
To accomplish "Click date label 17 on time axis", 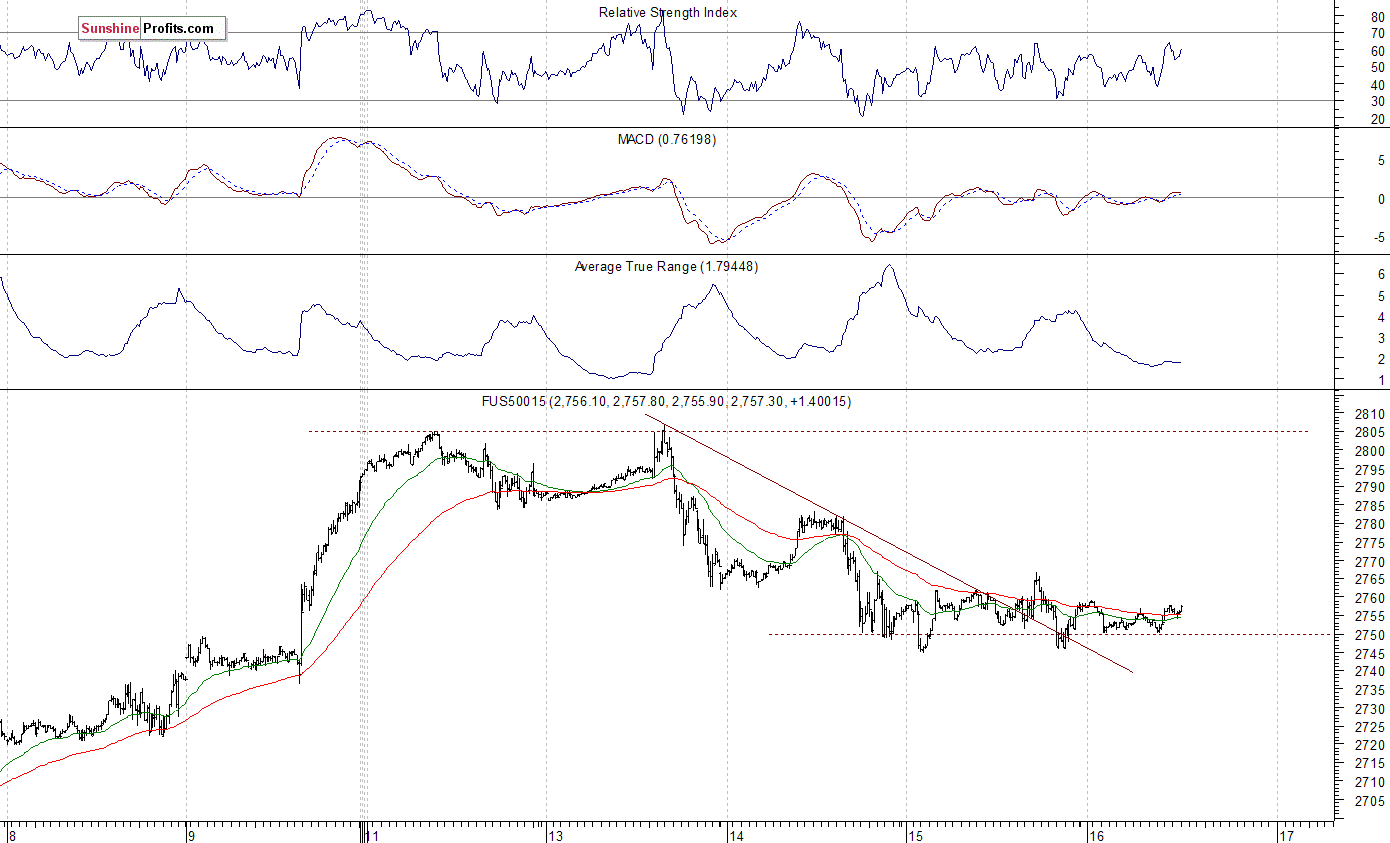I will coord(1286,834).
